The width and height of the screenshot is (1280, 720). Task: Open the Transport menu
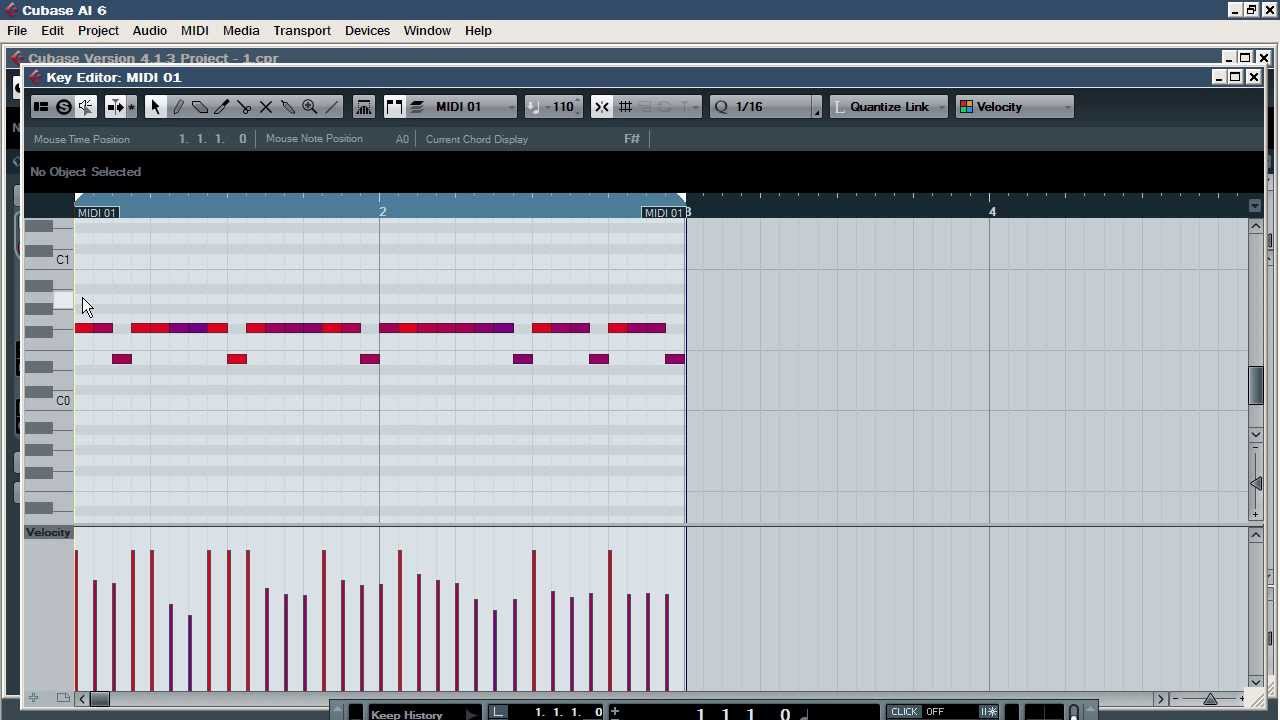click(302, 30)
